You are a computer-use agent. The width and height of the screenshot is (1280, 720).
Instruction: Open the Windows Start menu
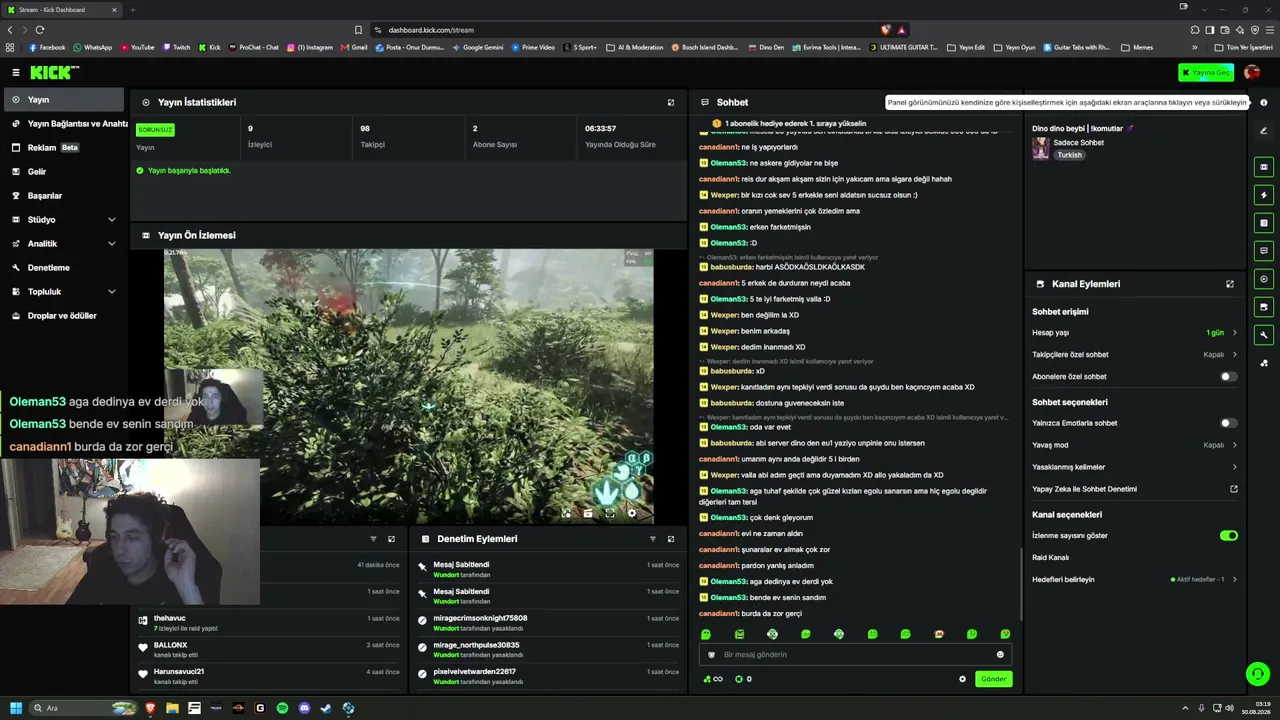click(16, 708)
